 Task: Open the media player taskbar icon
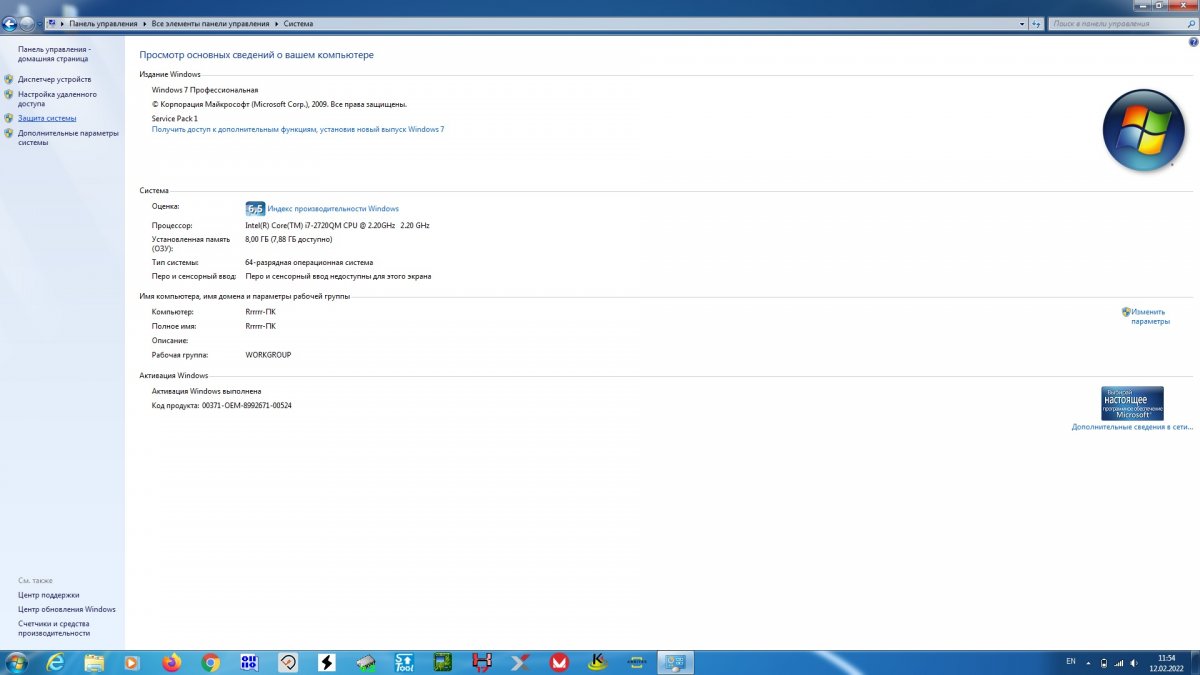tap(132, 662)
